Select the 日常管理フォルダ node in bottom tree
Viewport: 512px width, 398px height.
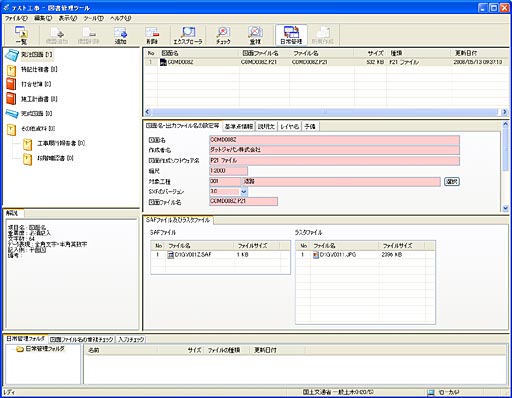click(x=45, y=349)
